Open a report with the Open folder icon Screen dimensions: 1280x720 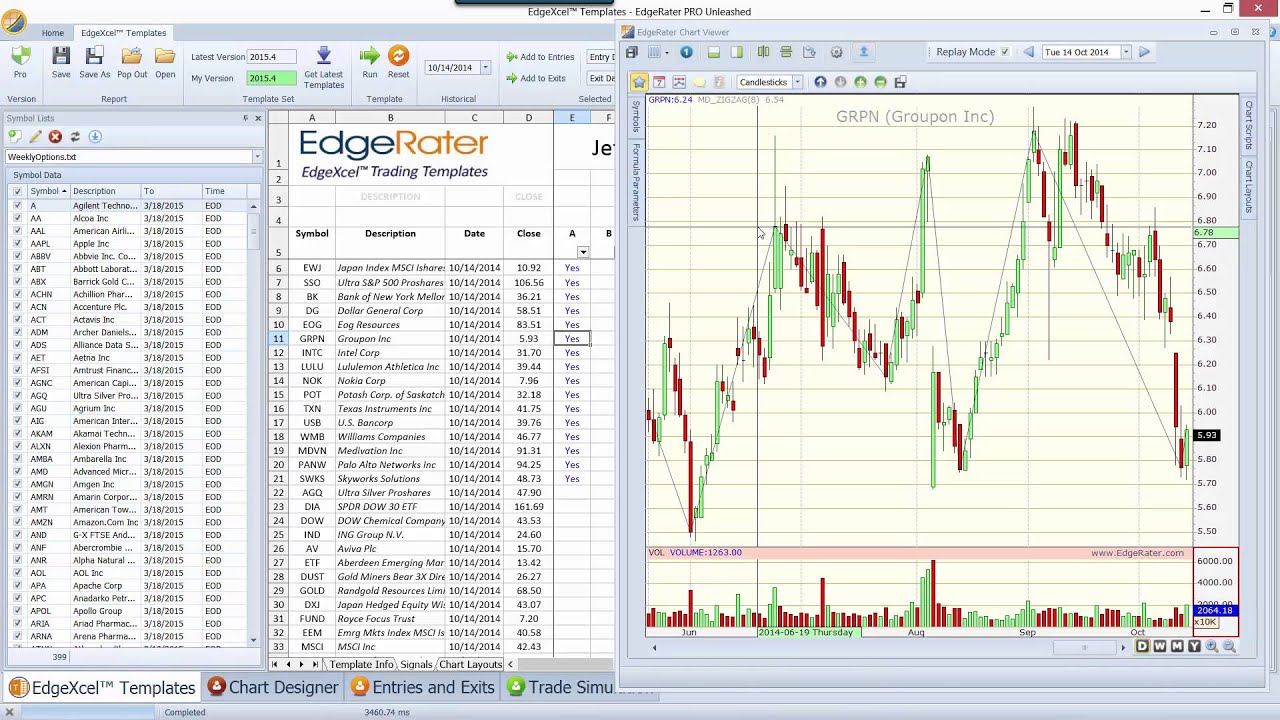pos(165,57)
